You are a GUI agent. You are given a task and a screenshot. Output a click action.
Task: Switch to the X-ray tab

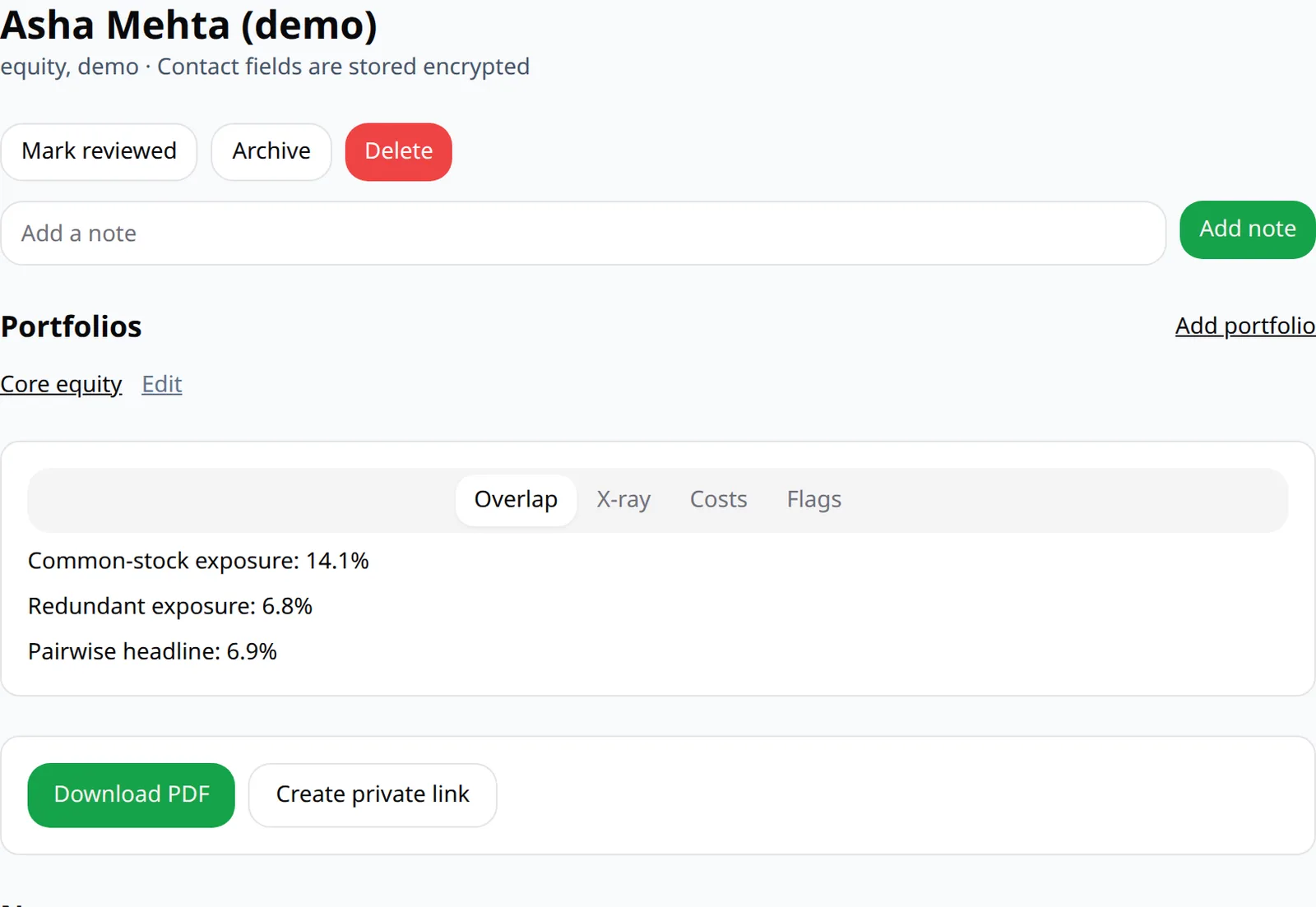pyautogui.click(x=623, y=500)
